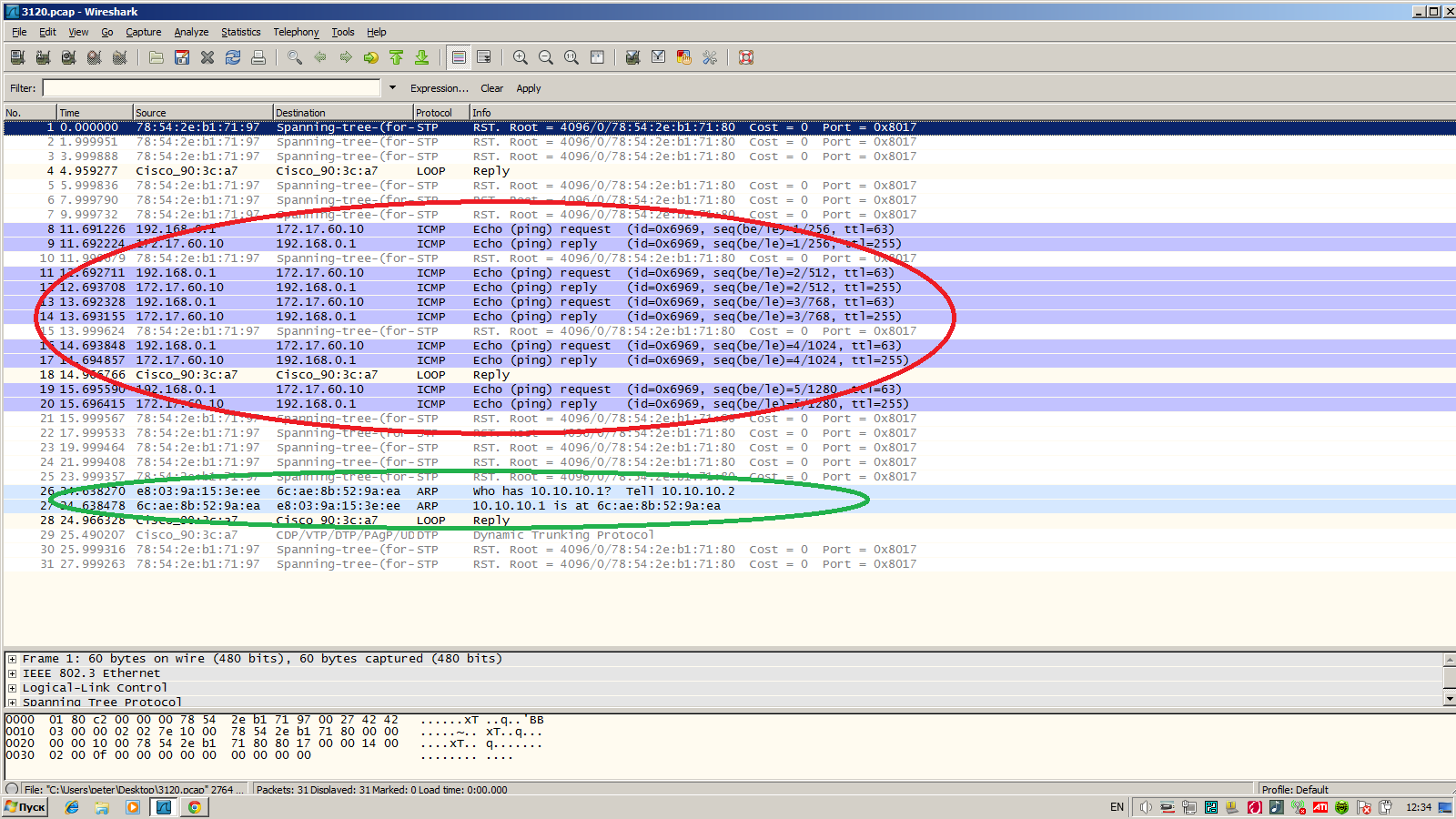1456x819 pixels.
Task: Toggle packet list colorize button
Action: click(x=459, y=57)
